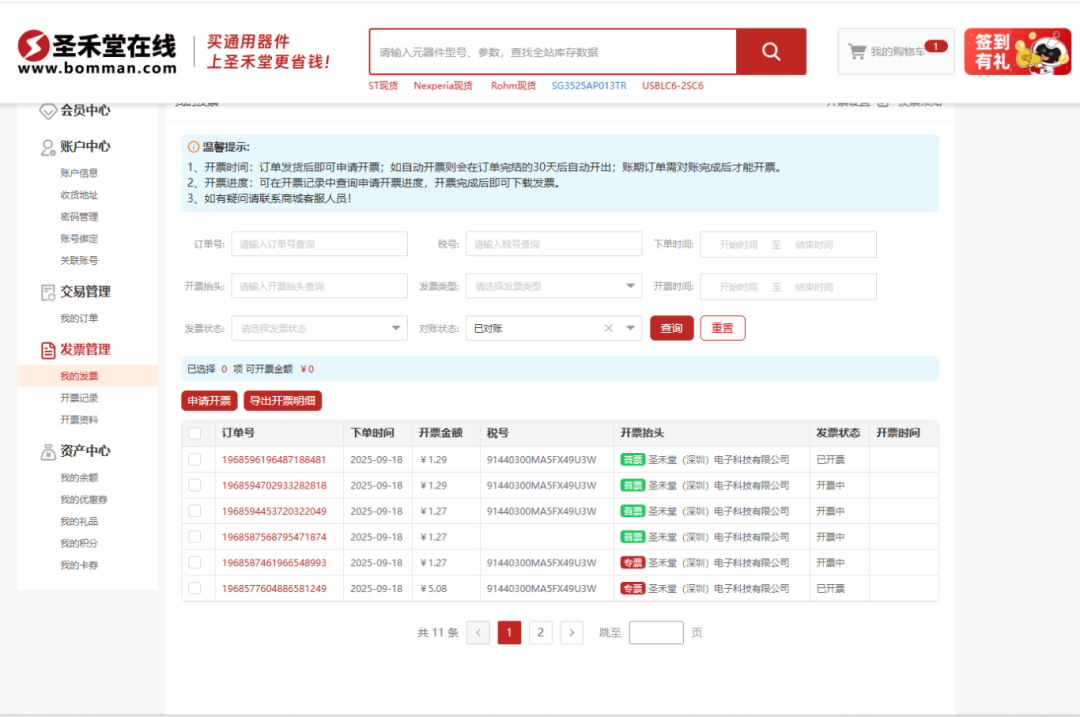Open 开票记录 in the sidebar
1080x717 pixels.
pos(79,398)
